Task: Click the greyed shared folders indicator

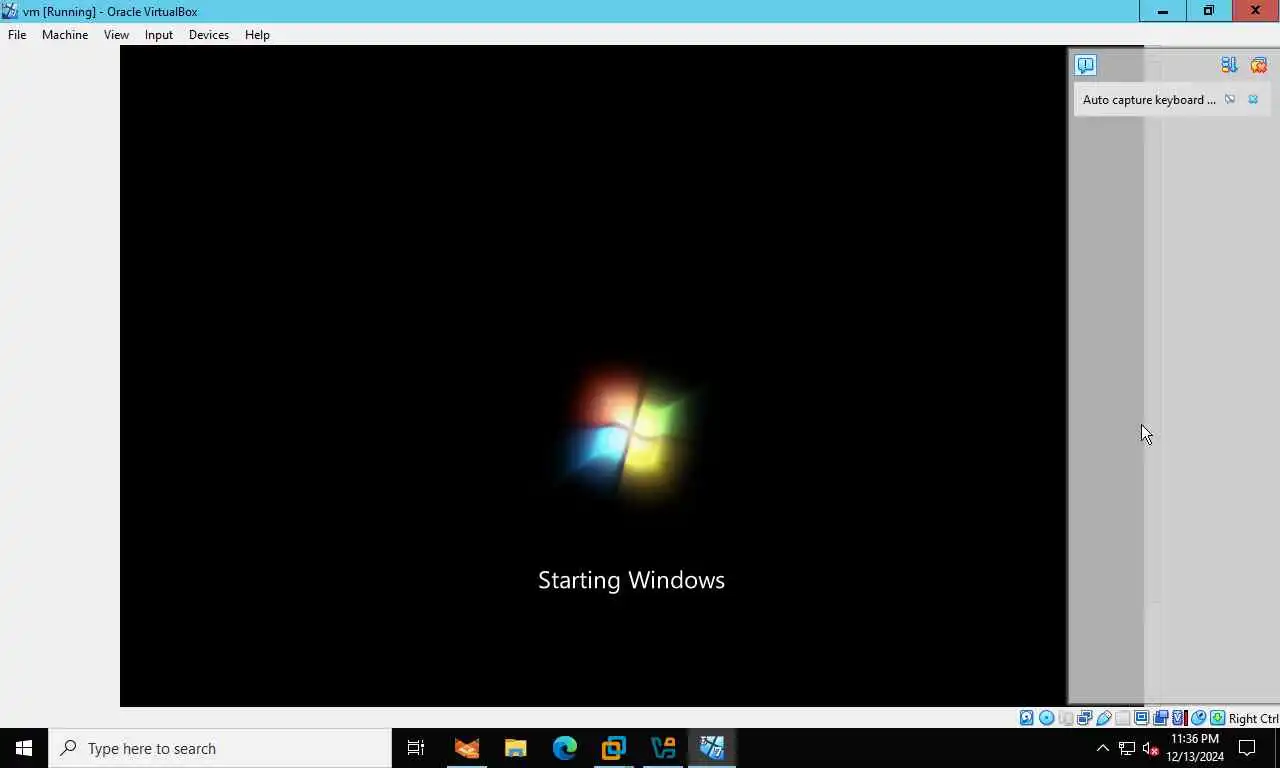Action: [x=1122, y=718]
